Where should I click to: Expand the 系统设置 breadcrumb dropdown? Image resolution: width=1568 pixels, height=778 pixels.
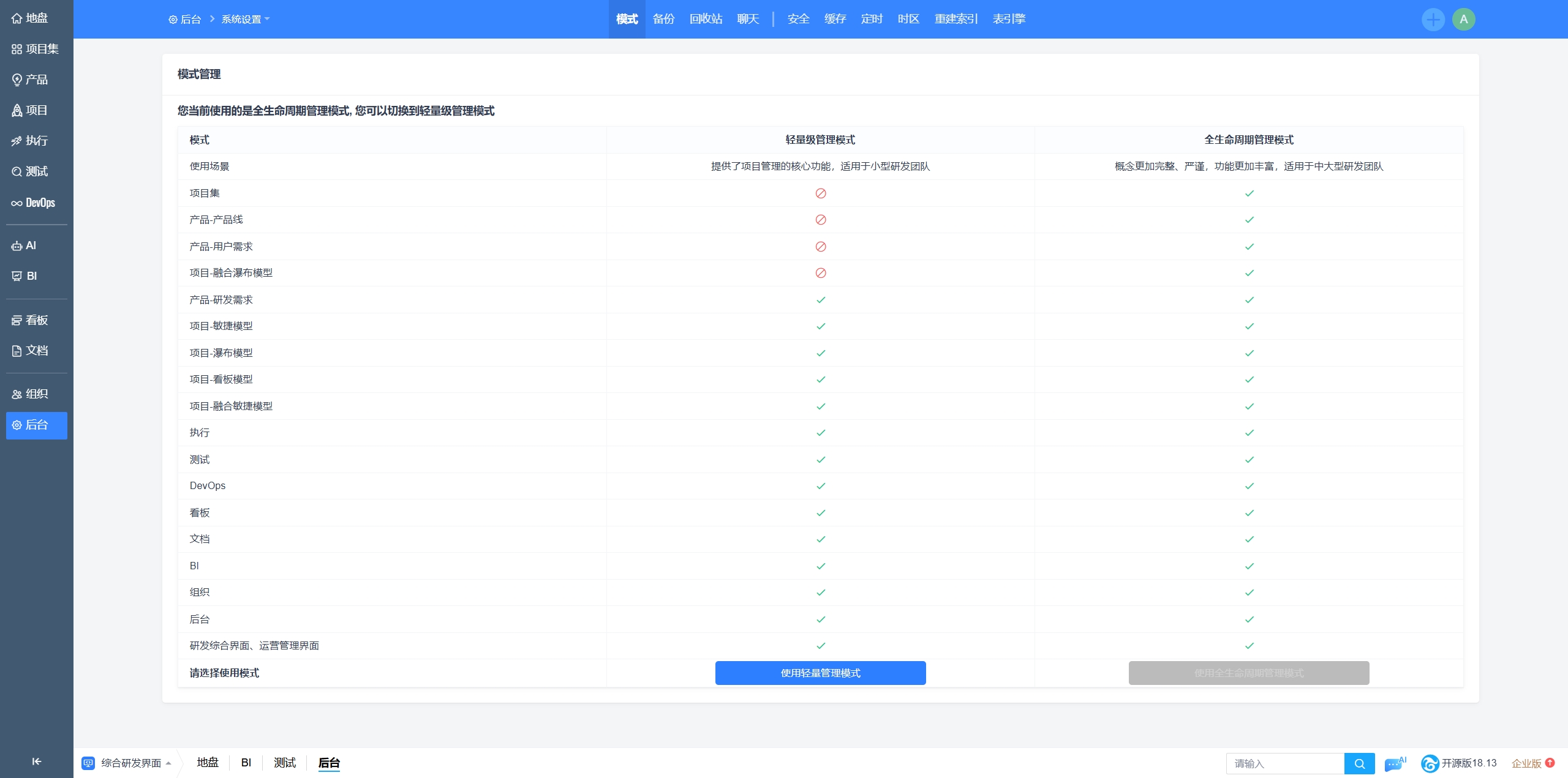[245, 19]
